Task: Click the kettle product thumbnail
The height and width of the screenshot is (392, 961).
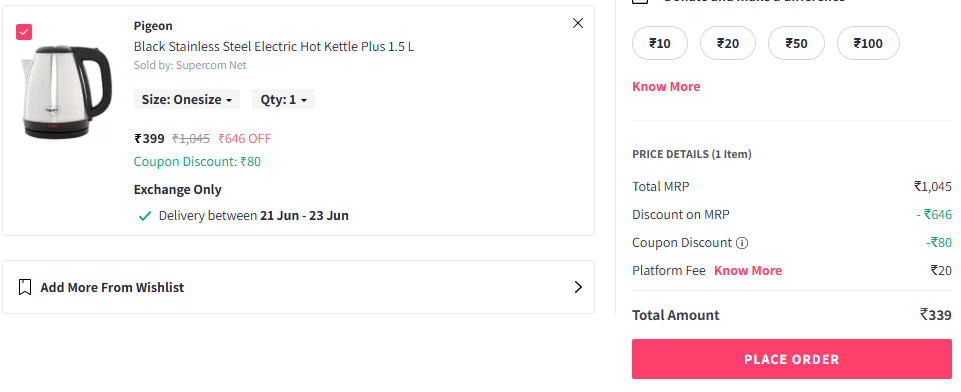Action: 66,91
